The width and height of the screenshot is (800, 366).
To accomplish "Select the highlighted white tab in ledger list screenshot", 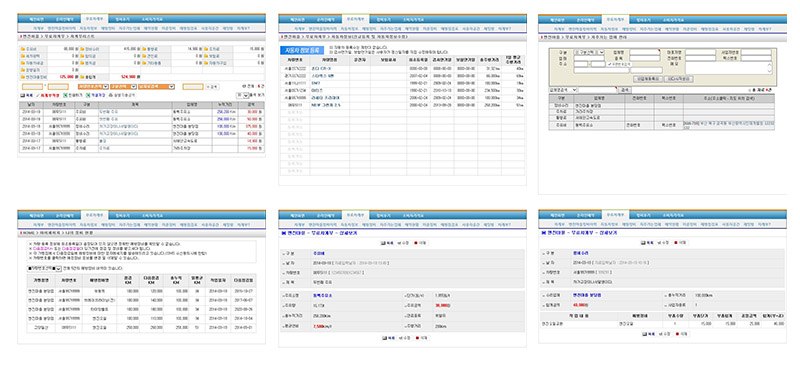I will [x=95, y=19].
